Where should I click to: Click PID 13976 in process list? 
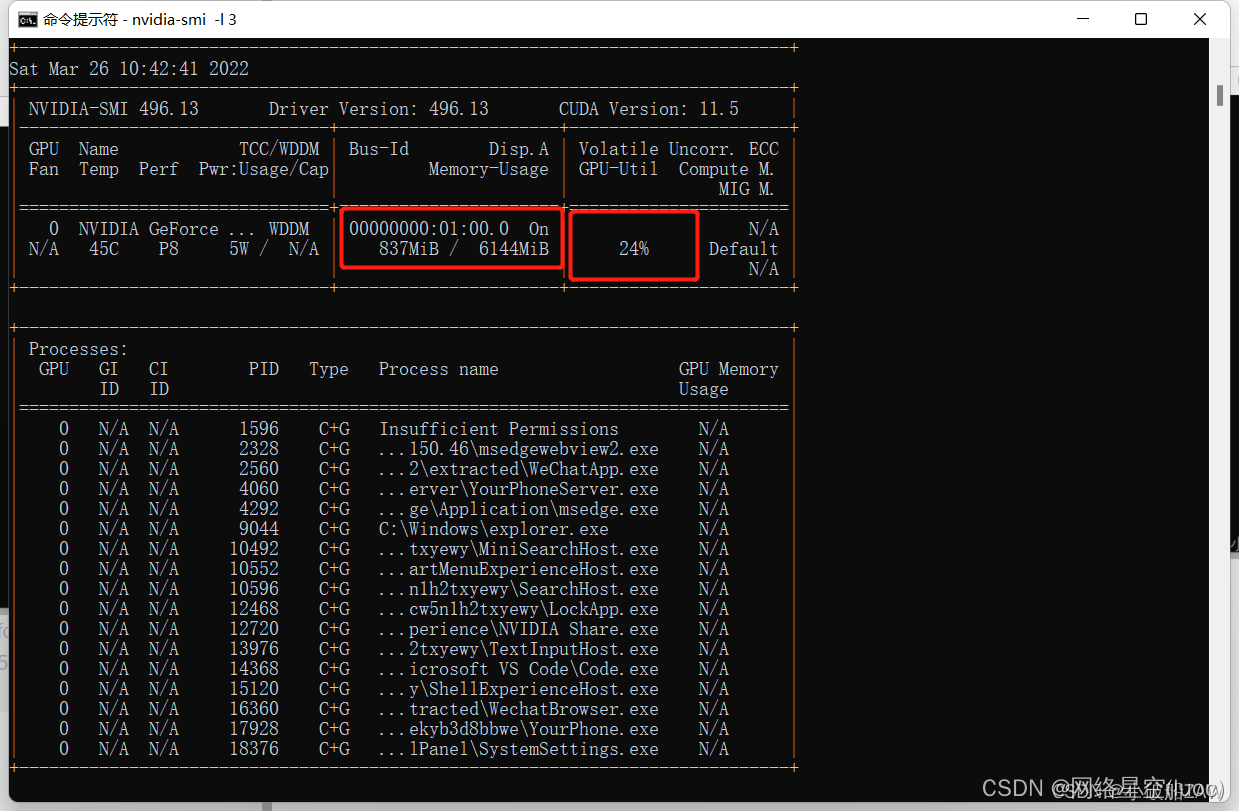click(254, 649)
